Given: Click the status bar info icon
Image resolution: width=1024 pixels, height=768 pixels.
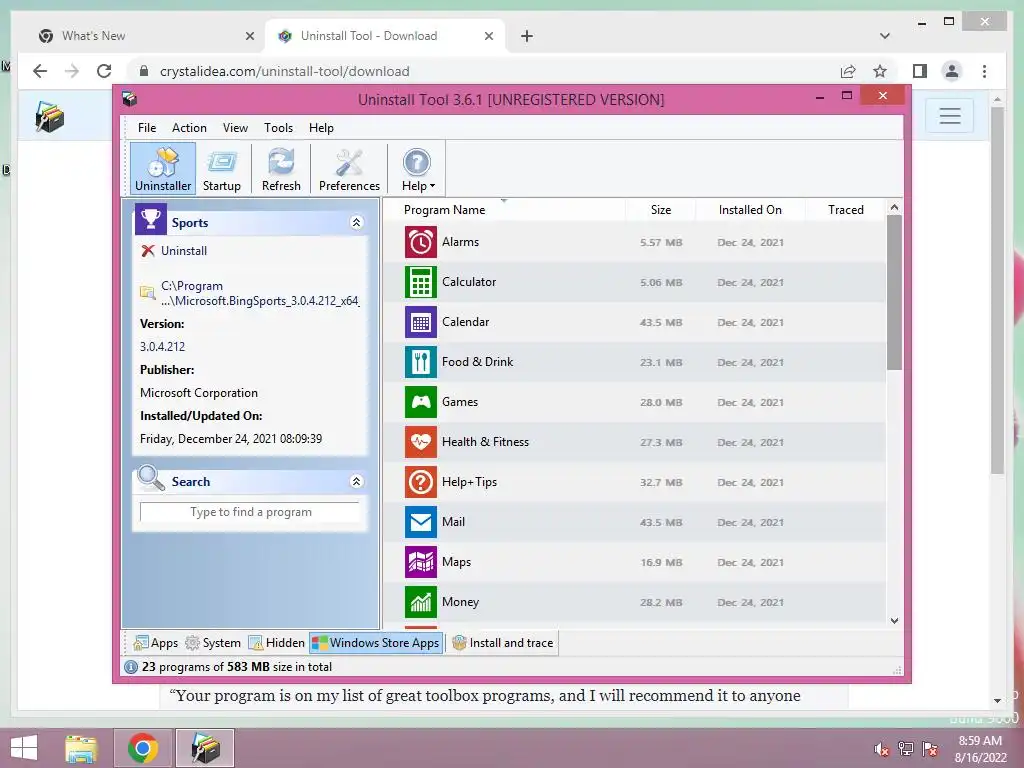Looking at the screenshot, I should pos(131,667).
